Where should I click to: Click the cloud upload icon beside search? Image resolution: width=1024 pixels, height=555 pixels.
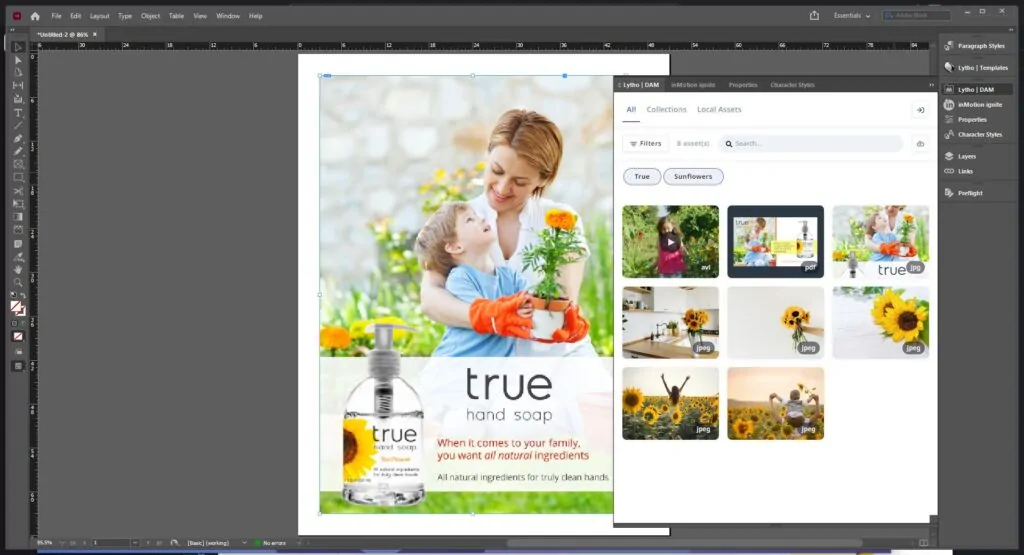pos(920,144)
